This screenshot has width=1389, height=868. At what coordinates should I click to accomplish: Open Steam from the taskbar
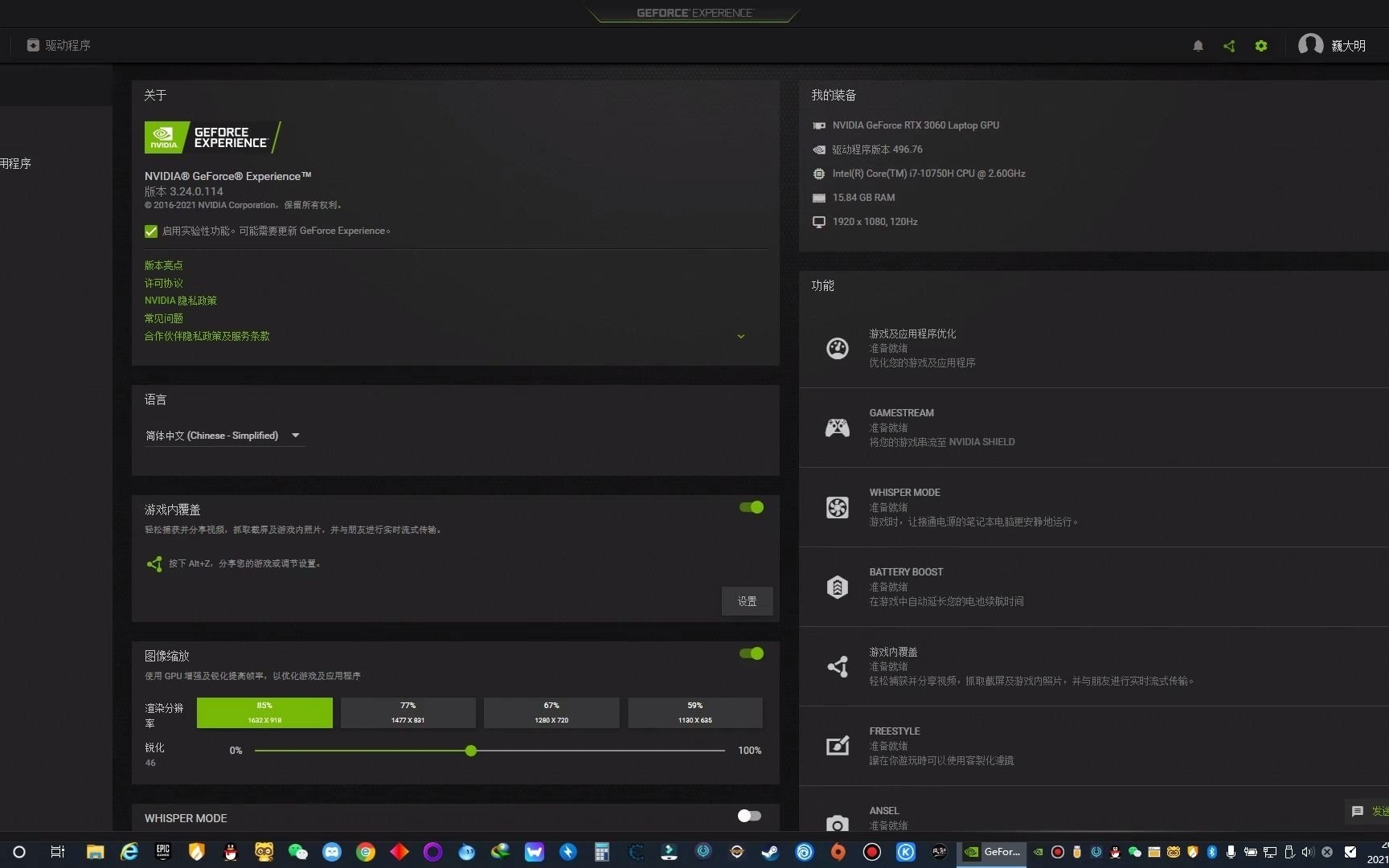pyautogui.click(x=770, y=852)
